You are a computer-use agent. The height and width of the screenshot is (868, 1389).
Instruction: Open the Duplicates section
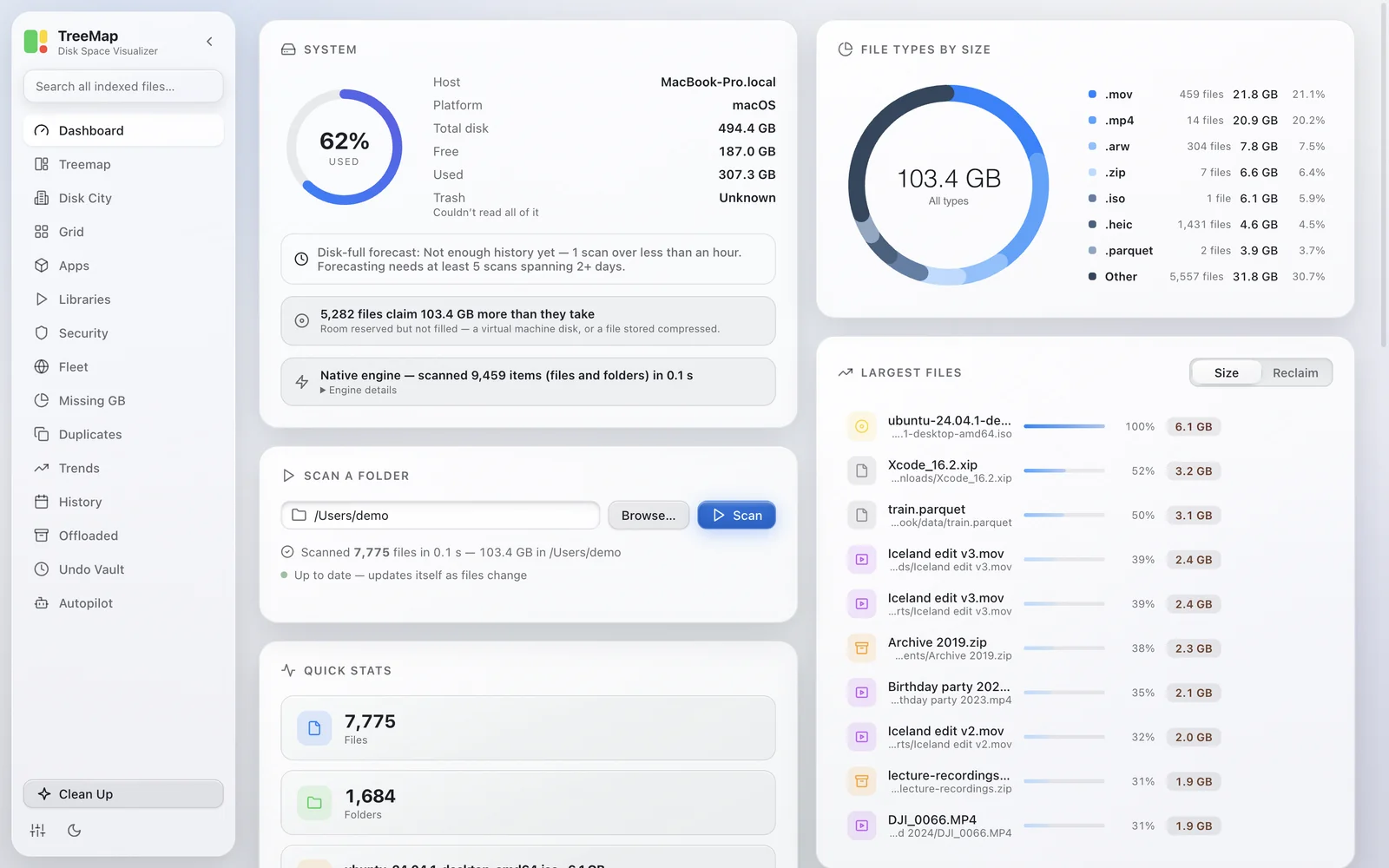tap(123, 435)
